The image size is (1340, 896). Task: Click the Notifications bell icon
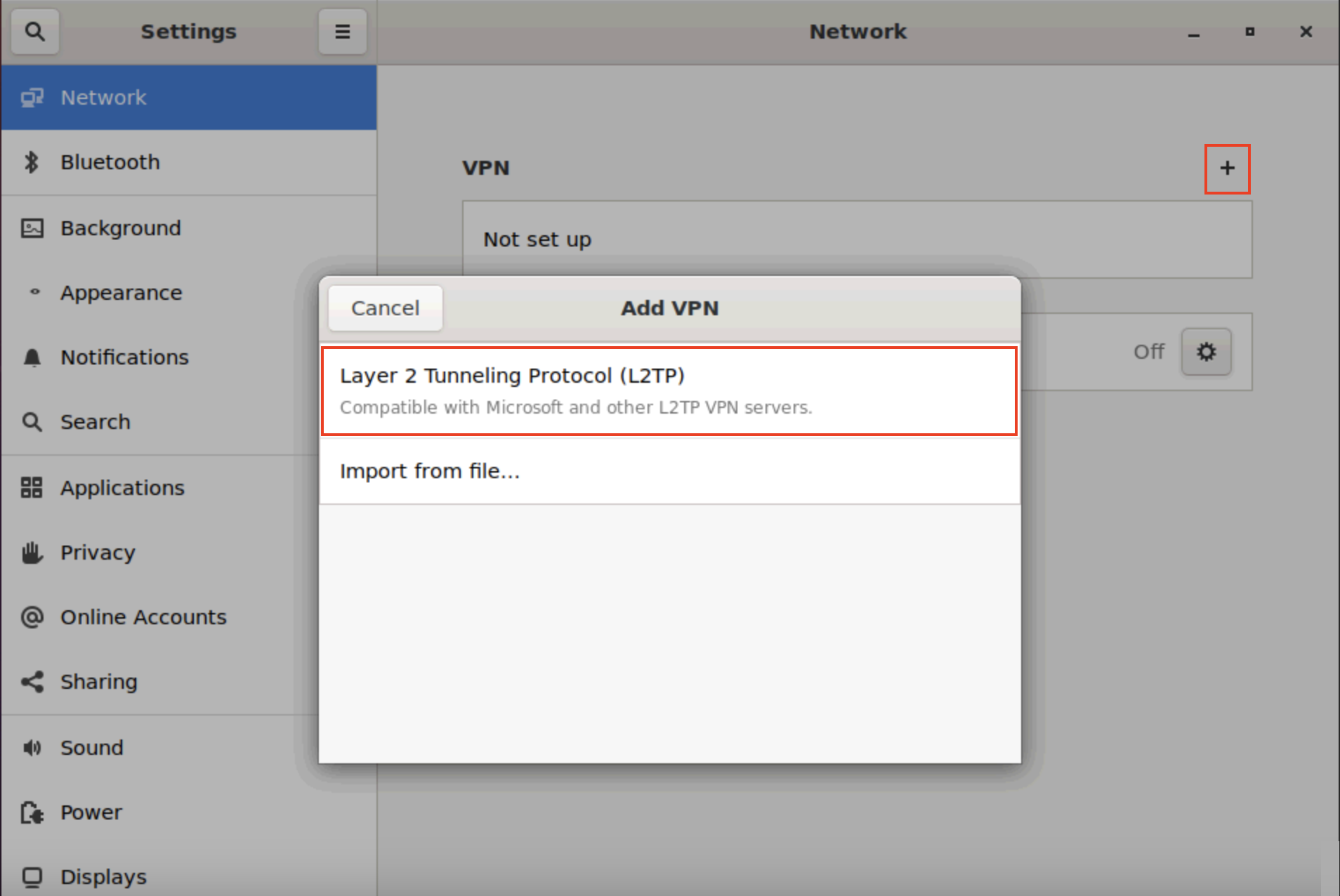(x=32, y=358)
